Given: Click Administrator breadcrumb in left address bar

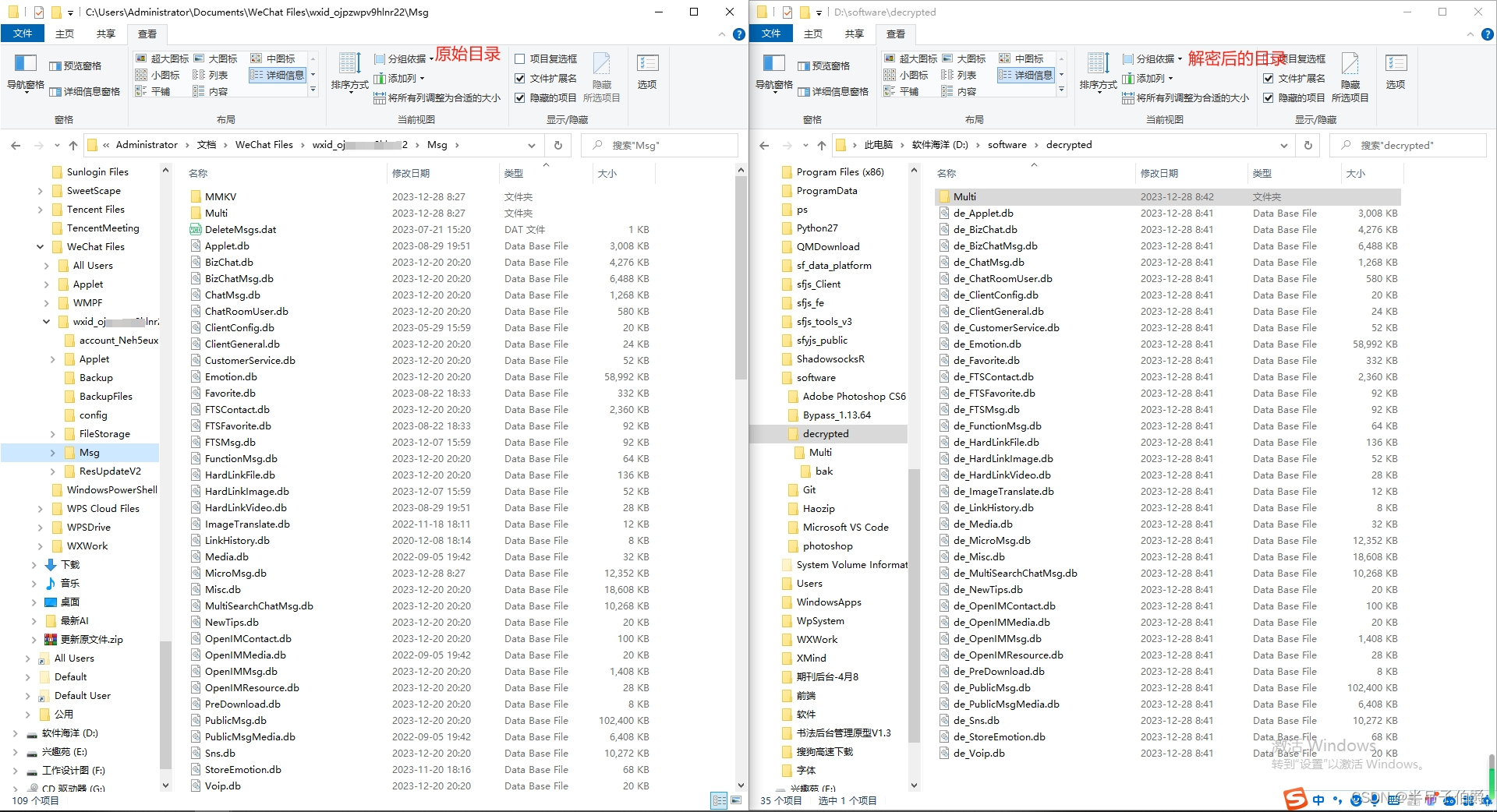Looking at the screenshot, I should [147, 145].
